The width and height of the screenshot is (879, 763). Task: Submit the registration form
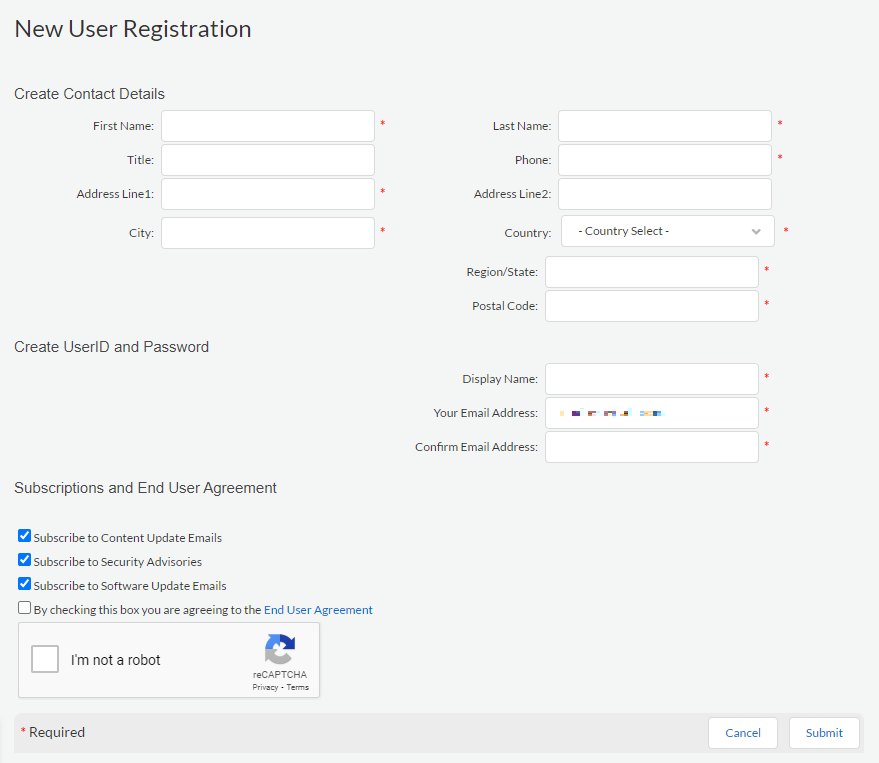pyautogui.click(x=824, y=732)
